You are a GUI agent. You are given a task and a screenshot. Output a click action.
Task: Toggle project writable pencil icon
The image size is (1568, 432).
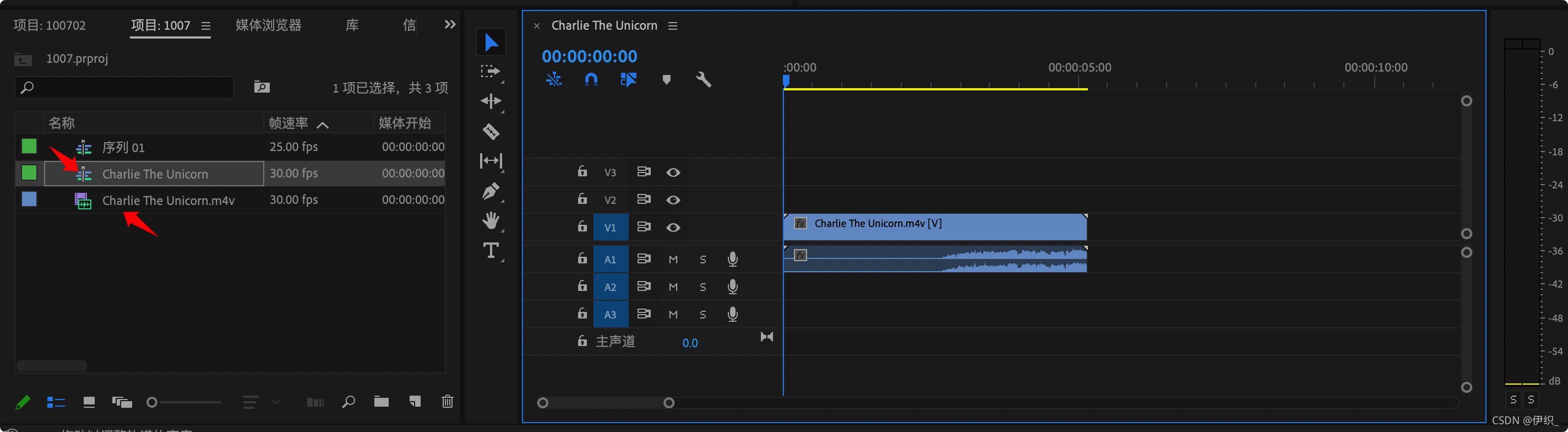coord(23,402)
